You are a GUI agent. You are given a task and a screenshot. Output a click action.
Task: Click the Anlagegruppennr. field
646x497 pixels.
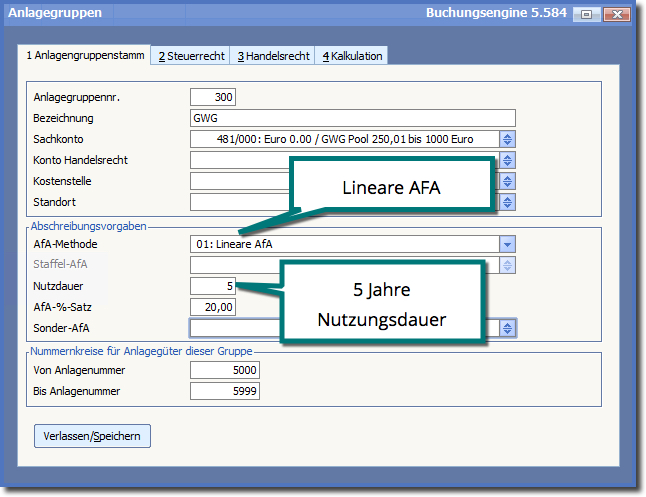[x=212, y=97]
